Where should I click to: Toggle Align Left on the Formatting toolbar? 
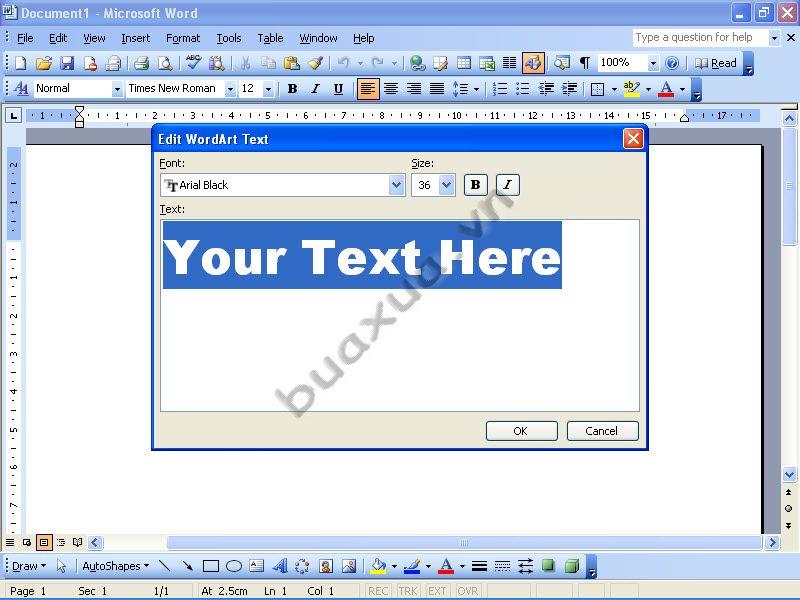pos(368,89)
